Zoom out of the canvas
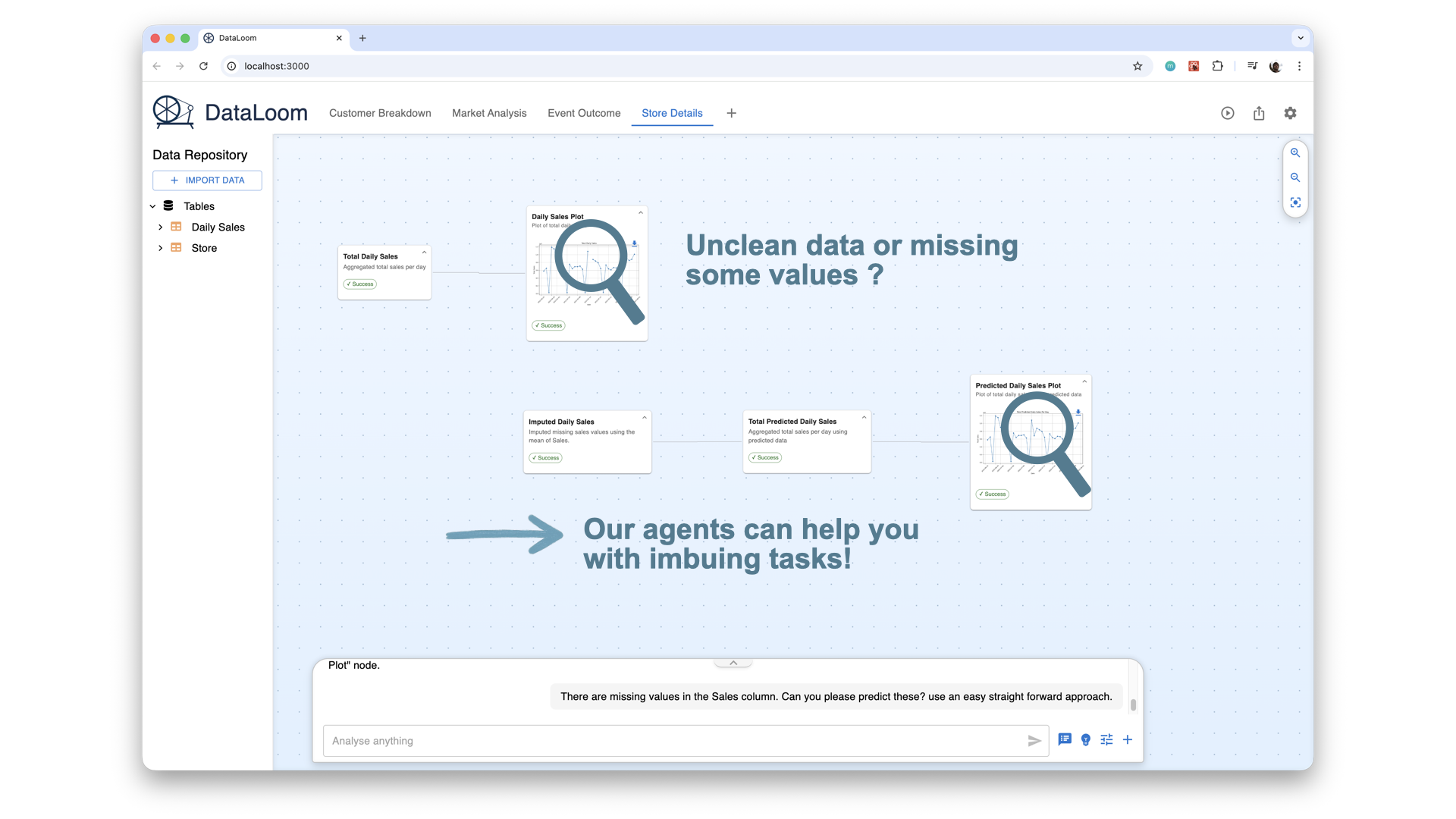1456x819 pixels. click(x=1295, y=177)
